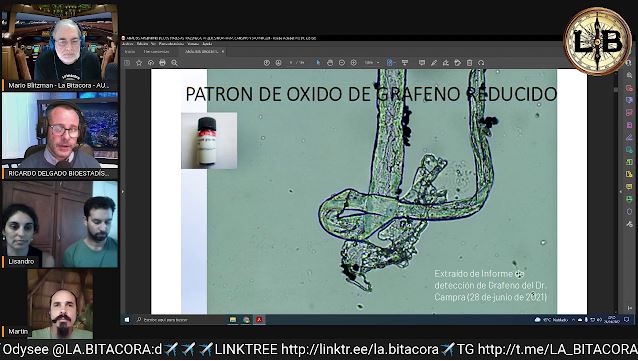Image resolution: width=638 pixels, height=361 pixels.
Task: Select Ricardo Delgado's video tile
Action: [60, 136]
